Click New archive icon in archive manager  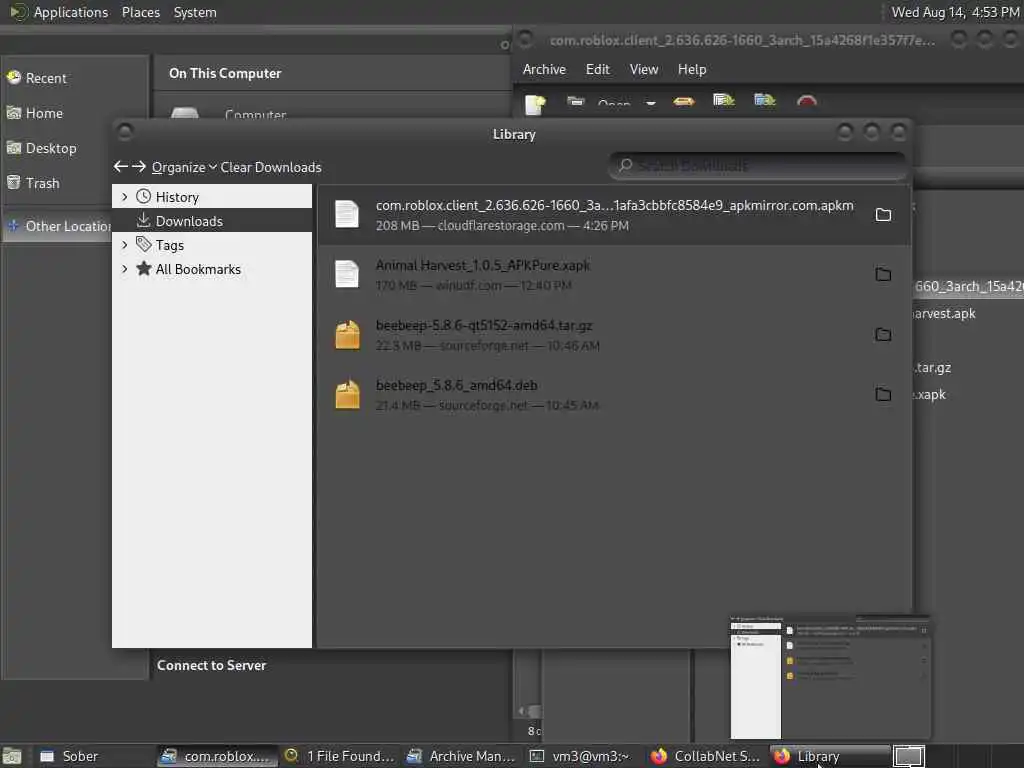(535, 103)
